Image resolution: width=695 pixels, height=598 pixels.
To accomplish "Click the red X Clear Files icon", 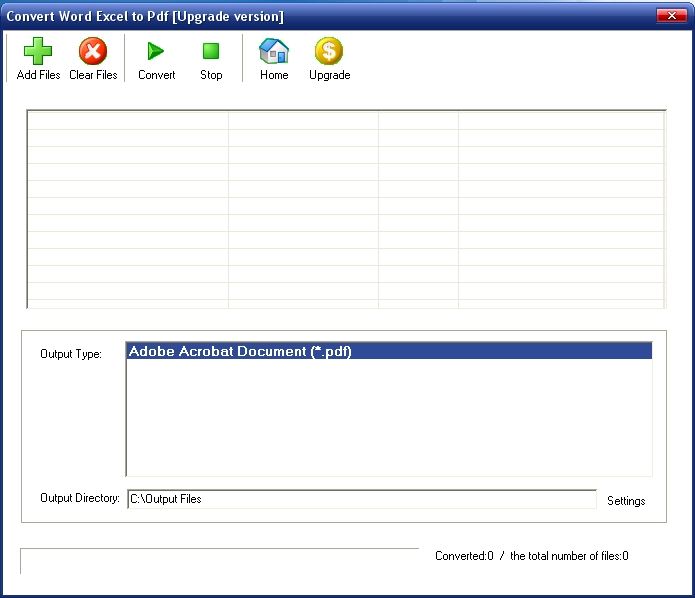I will point(93,51).
